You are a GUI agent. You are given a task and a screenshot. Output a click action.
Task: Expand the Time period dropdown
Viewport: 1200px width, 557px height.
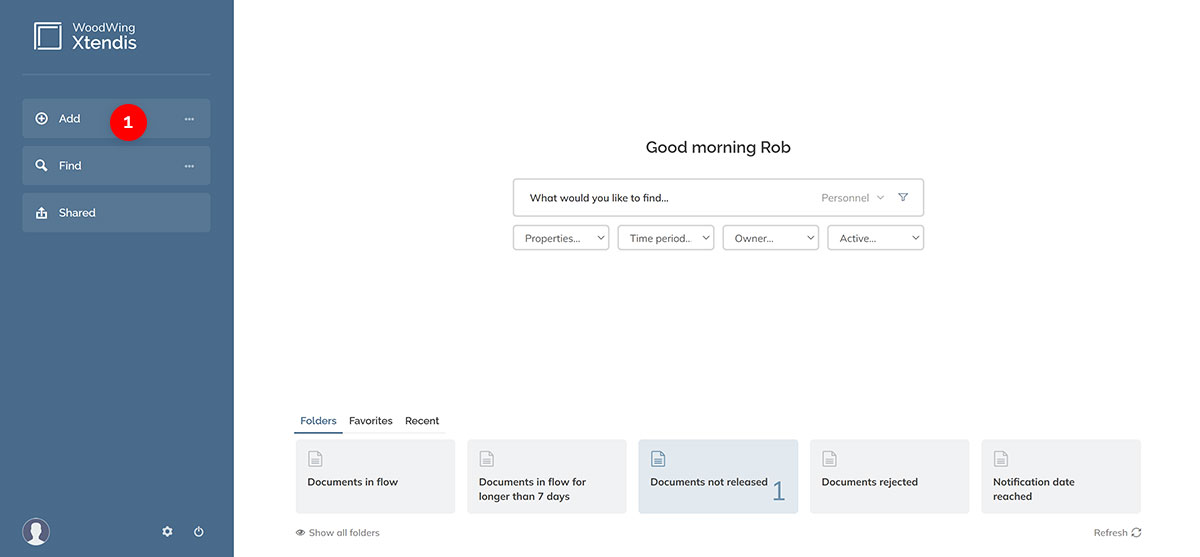click(x=665, y=238)
